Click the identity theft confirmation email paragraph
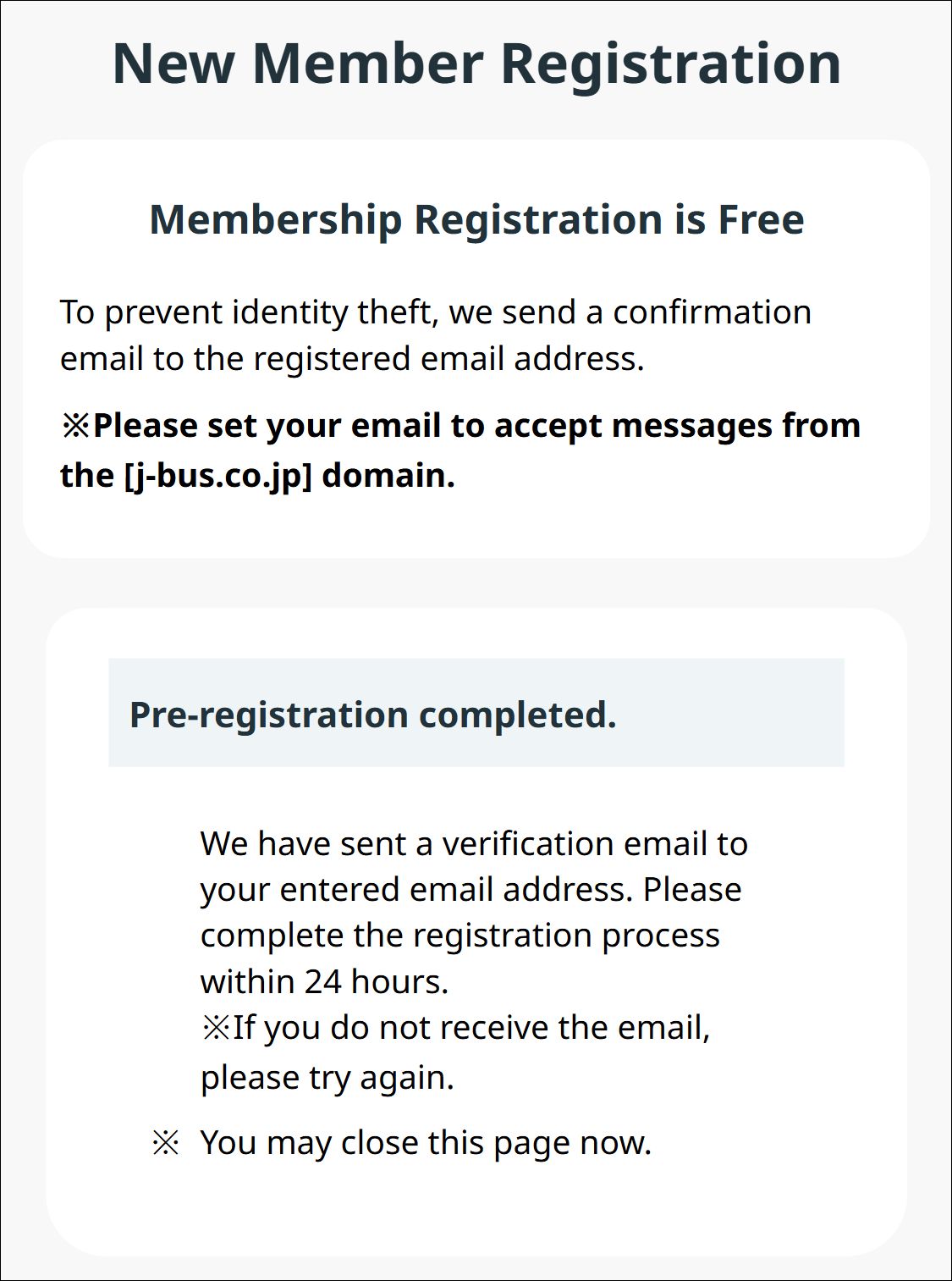The height and width of the screenshot is (1281, 952). point(436,335)
